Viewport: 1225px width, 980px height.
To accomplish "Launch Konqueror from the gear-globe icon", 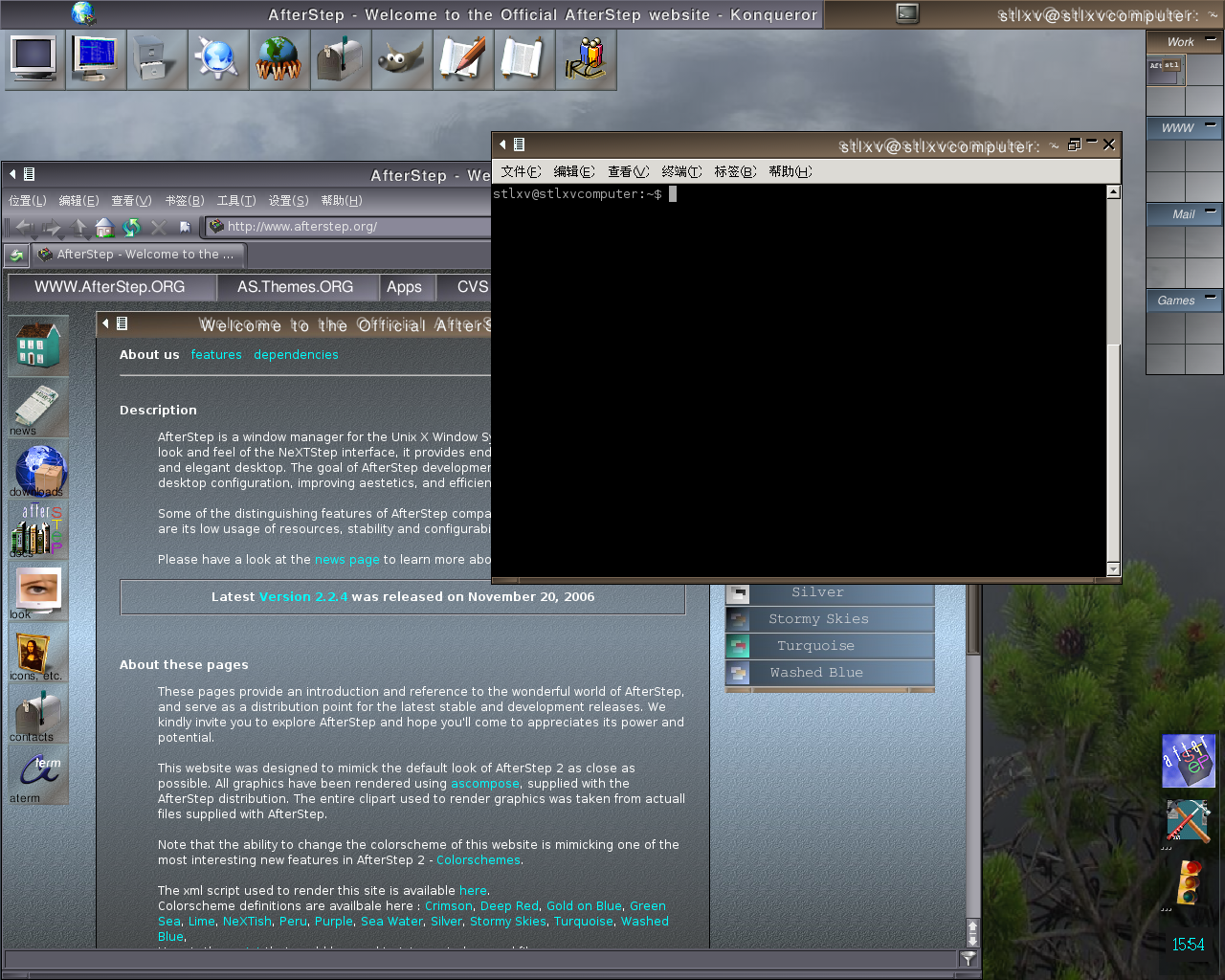I will click(x=218, y=59).
